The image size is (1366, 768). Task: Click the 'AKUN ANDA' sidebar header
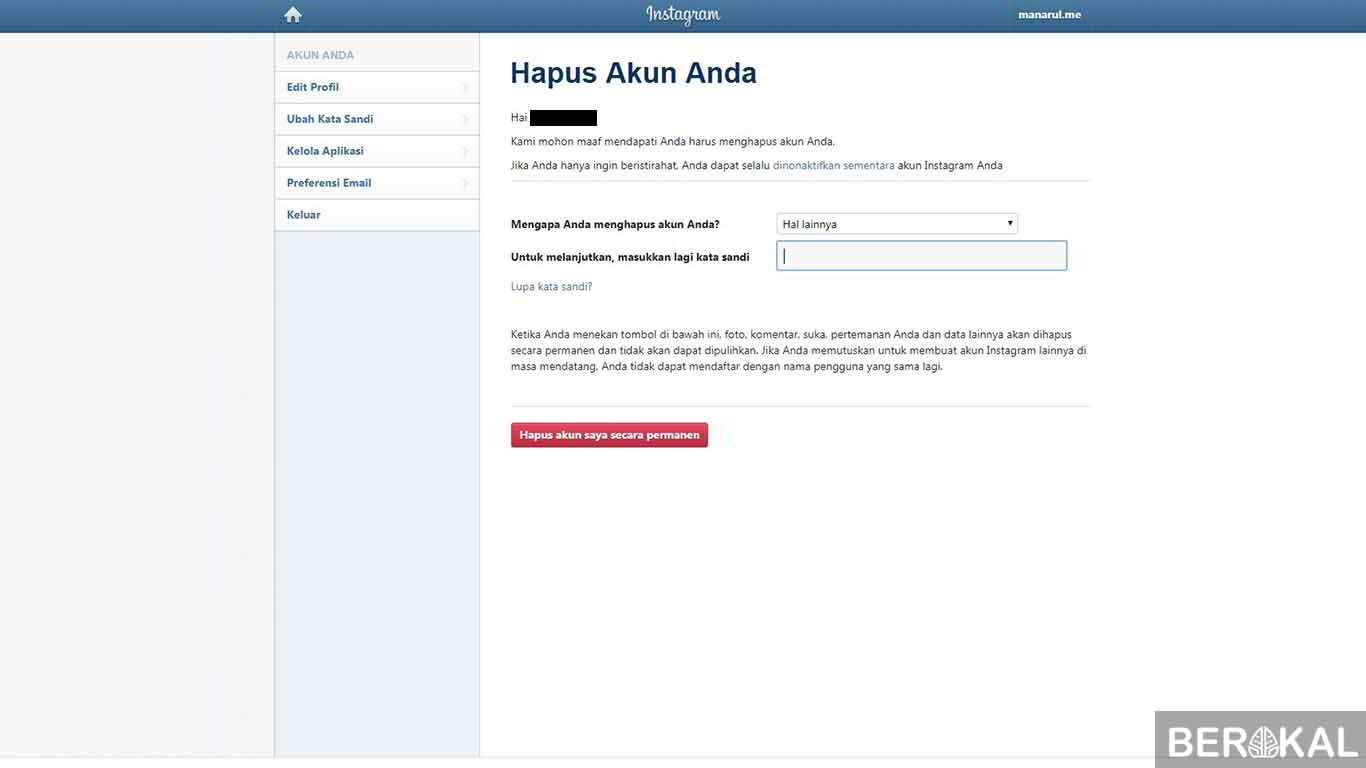[320, 56]
